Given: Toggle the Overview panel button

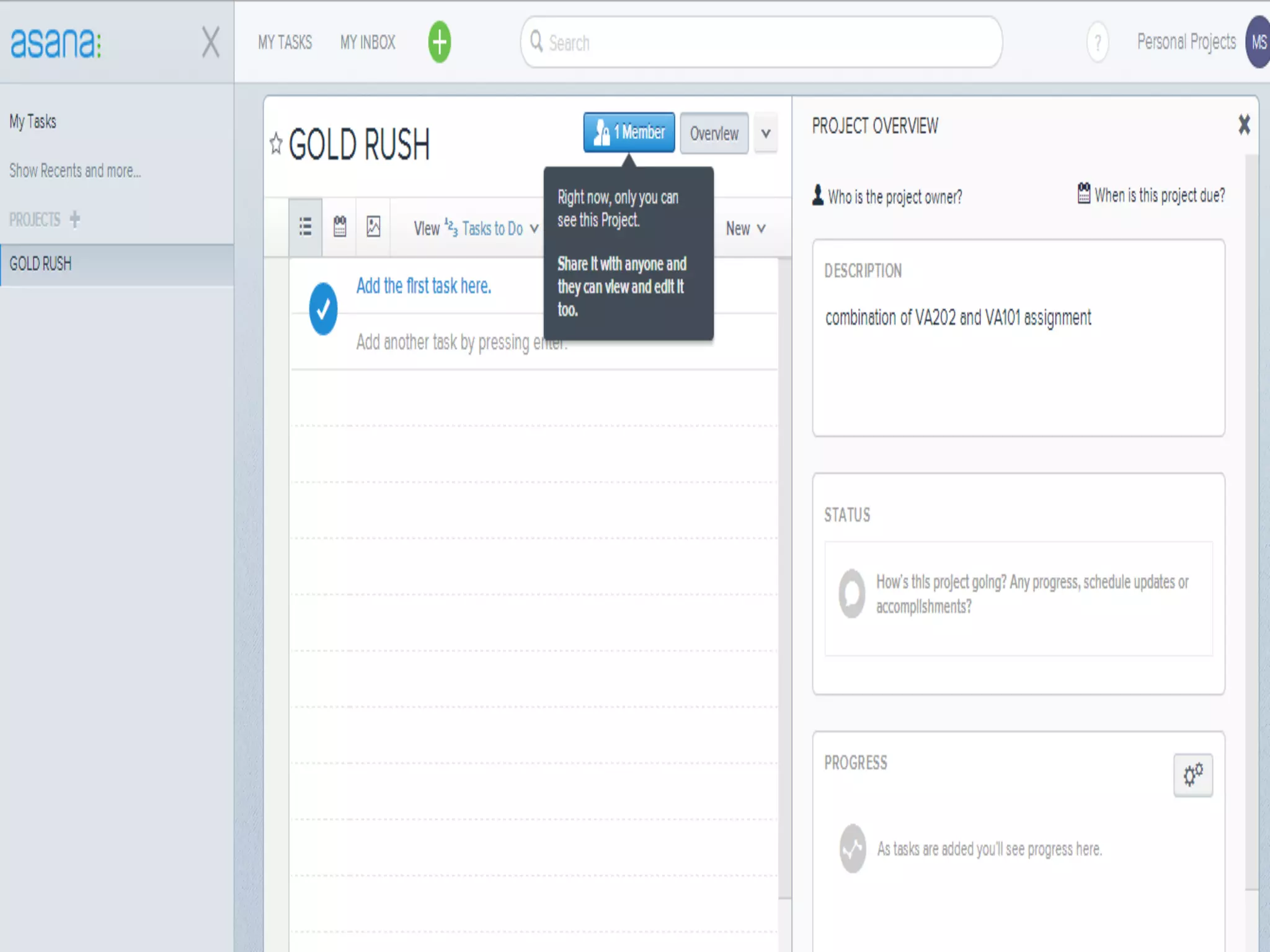Looking at the screenshot, I should pyautogui.click(x=714, y=133).
